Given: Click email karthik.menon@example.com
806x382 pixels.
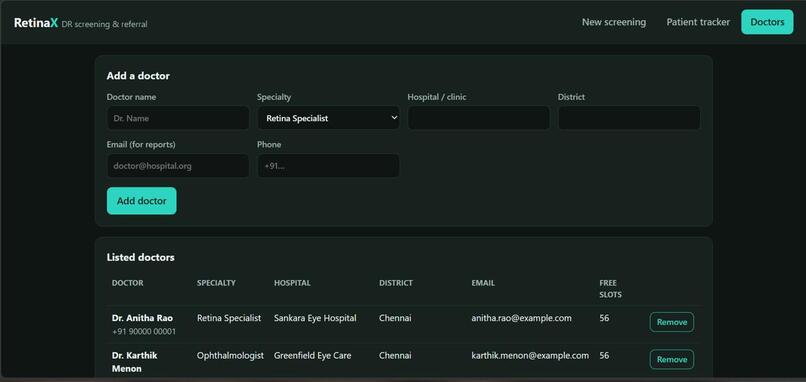Looking at the screenshot, I should pyautogui.click(x=530, y=355).
